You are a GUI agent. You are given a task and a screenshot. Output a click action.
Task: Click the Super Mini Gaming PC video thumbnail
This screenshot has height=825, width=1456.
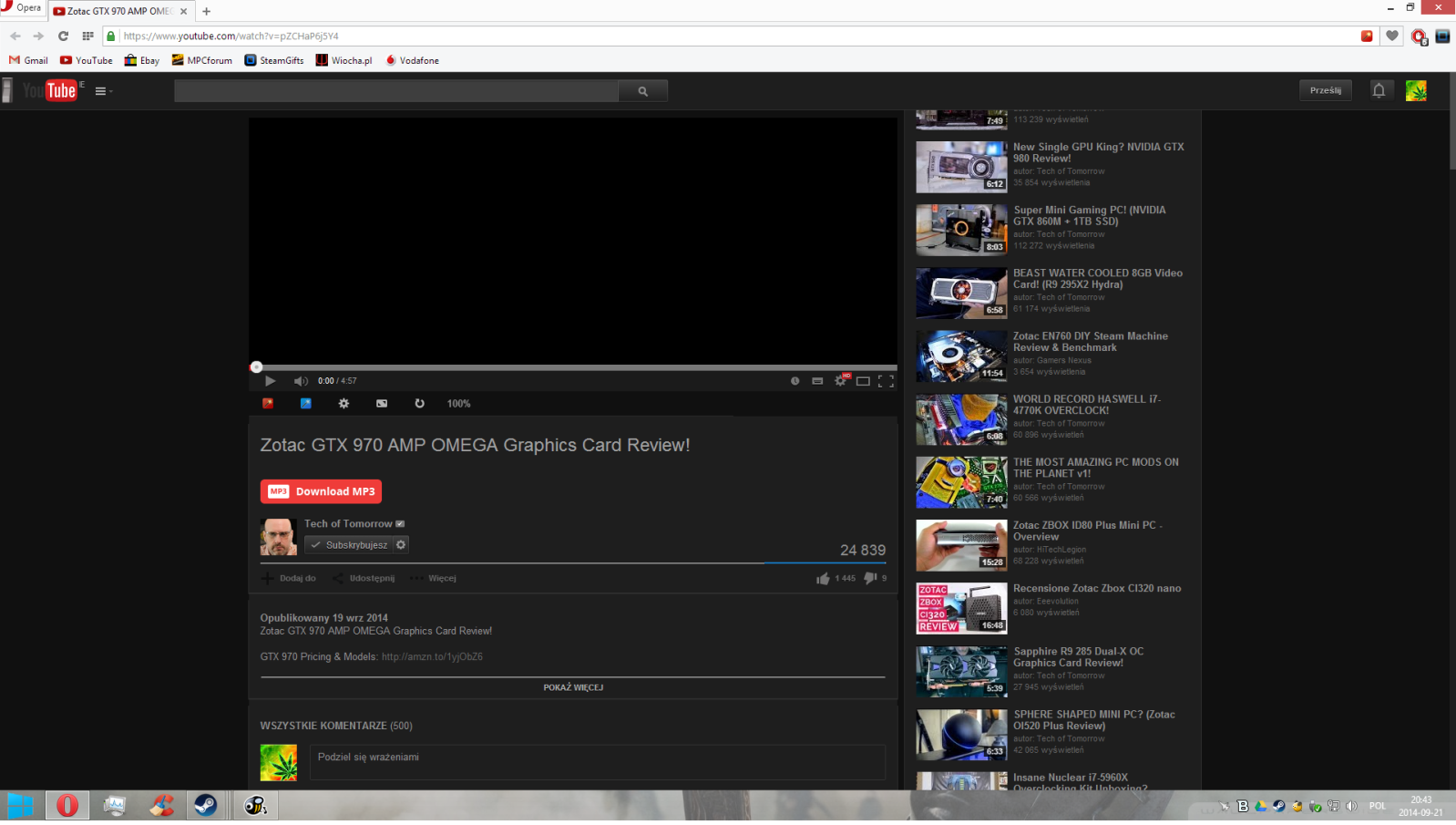(961, 230)
